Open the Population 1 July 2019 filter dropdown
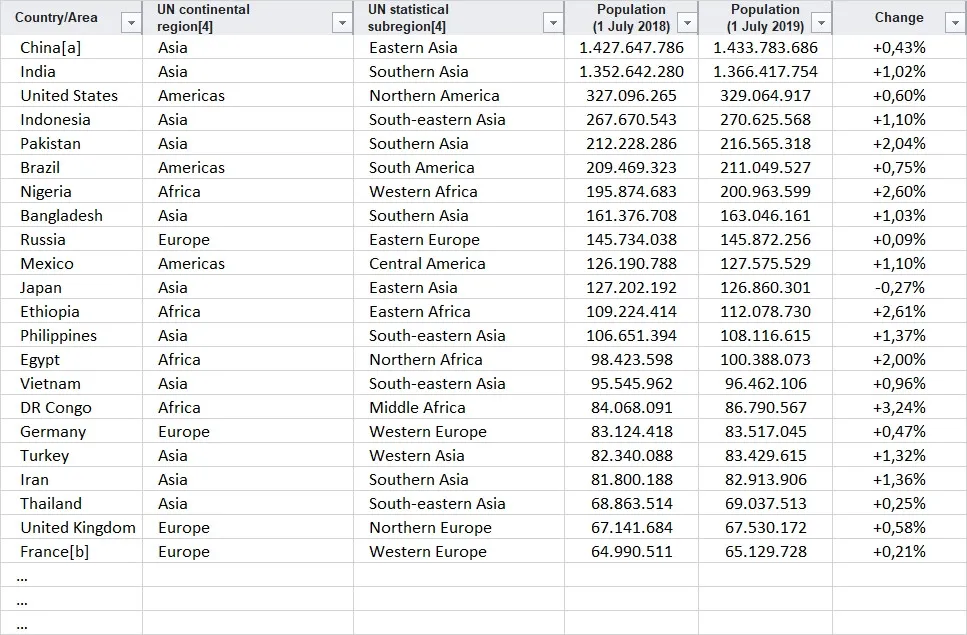The height and width of the screenshot is (635, 967). click(820, 23)
